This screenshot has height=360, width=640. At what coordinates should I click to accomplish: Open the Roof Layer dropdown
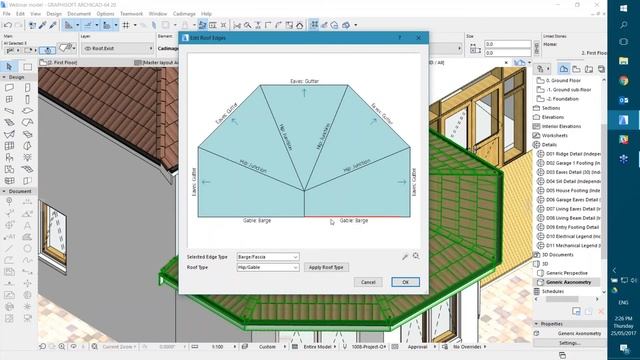[x=117, y=48]
